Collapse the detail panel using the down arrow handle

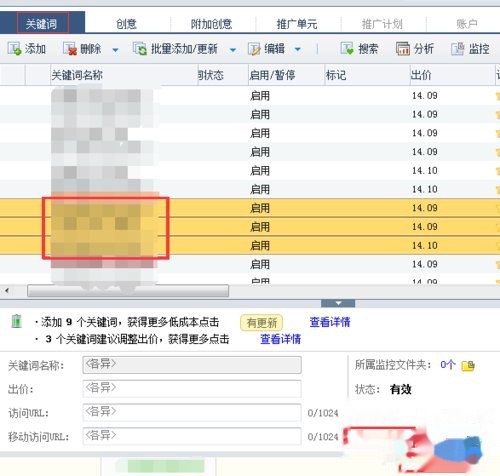coord(338,303)
